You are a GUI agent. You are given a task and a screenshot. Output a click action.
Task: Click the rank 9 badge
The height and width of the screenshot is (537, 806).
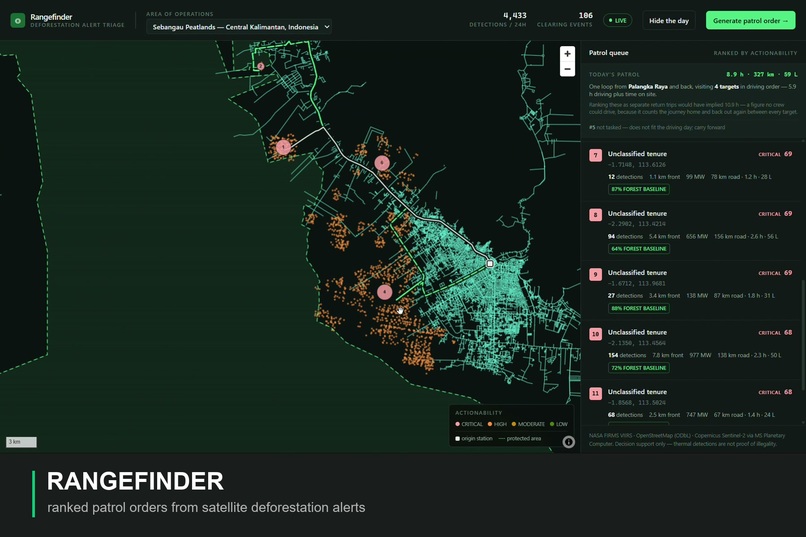595,274
